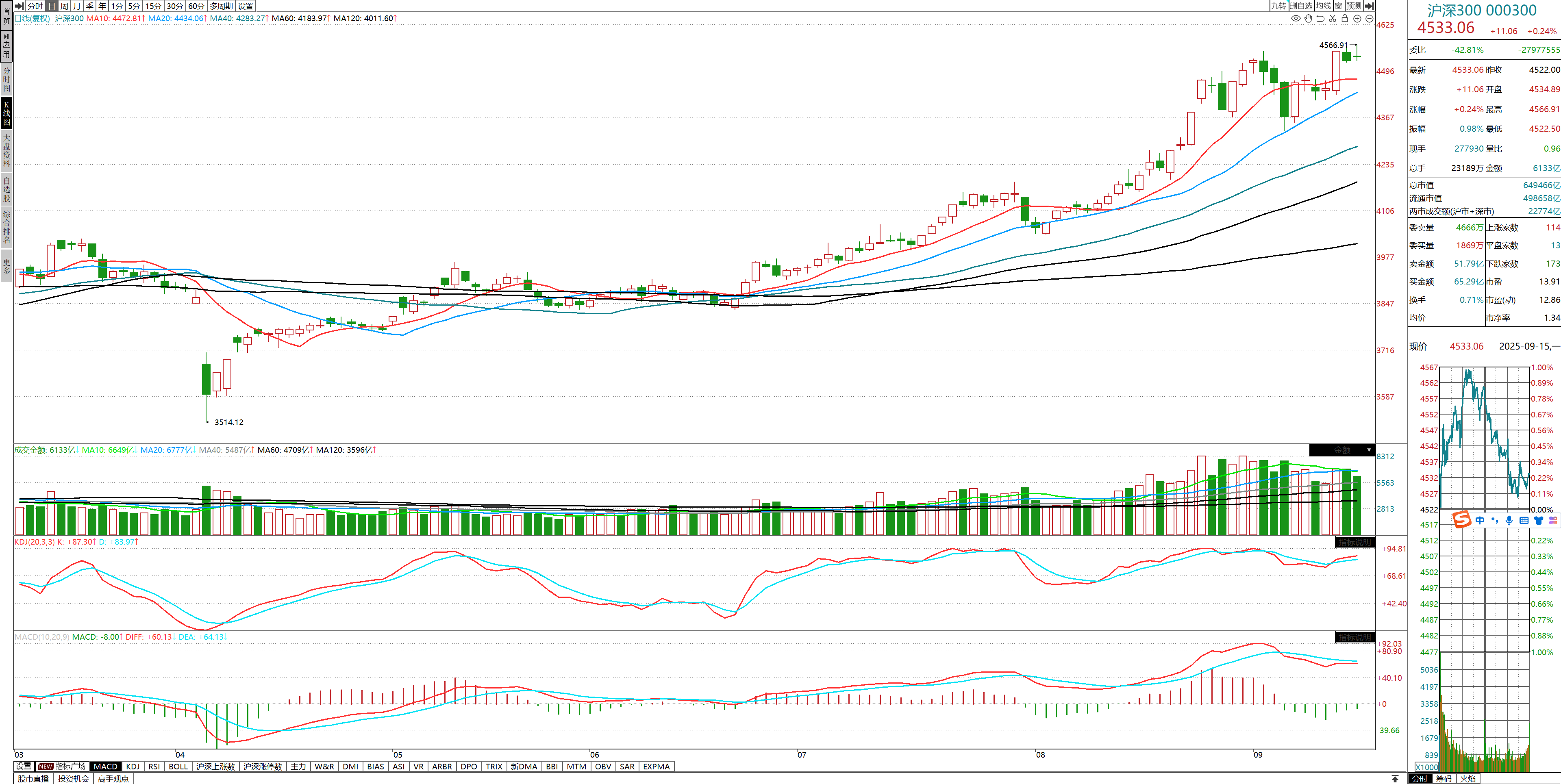The width and height of the screenshot is (1561, 784).
Task: Open Sogou soft keyboard icon
Action: click(1524, 521)
